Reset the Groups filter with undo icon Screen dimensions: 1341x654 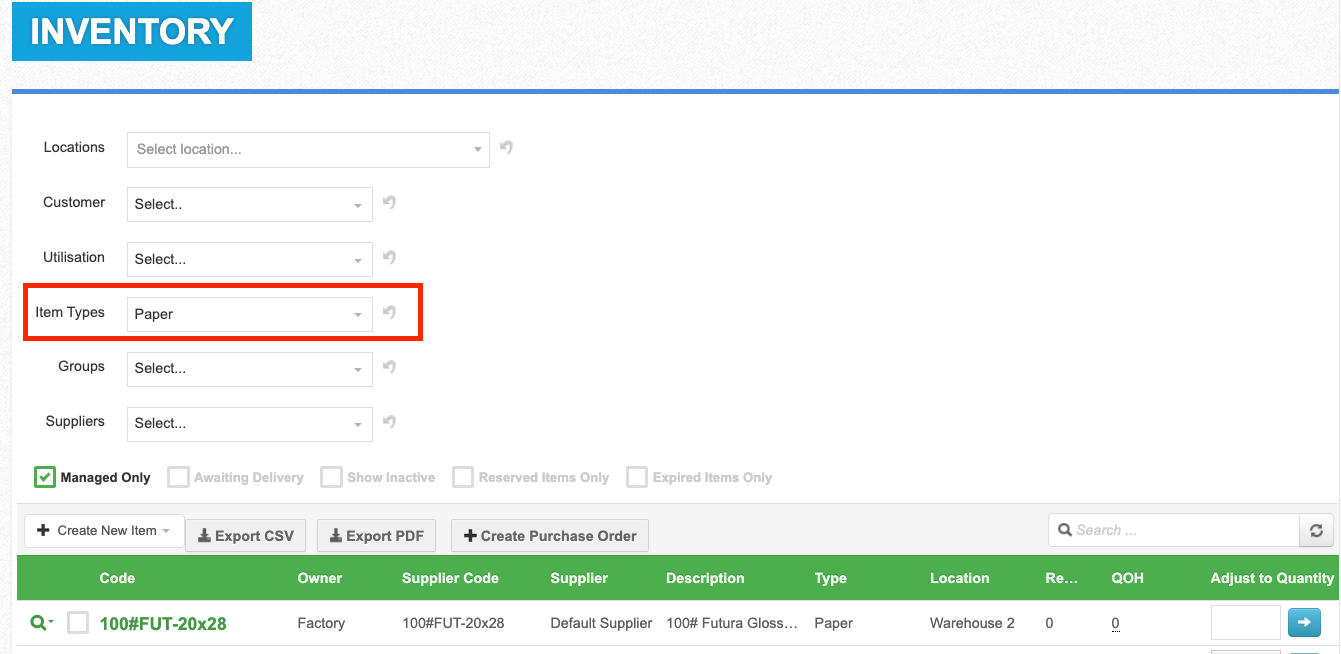390,367
